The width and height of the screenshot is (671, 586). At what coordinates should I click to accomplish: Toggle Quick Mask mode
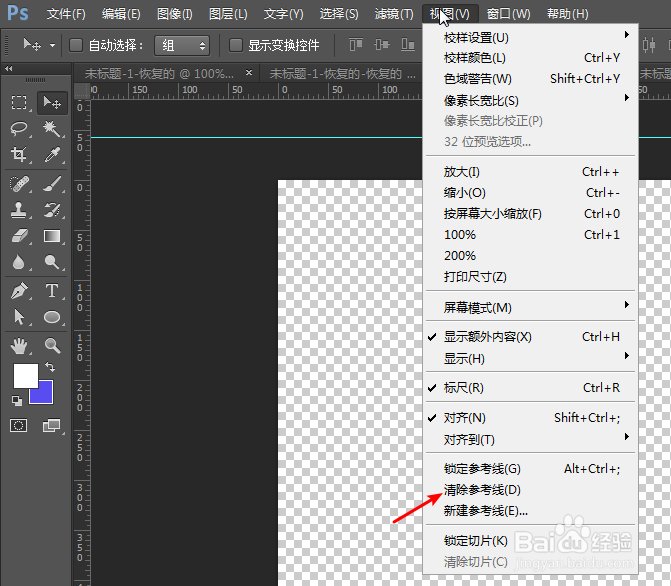18,425
